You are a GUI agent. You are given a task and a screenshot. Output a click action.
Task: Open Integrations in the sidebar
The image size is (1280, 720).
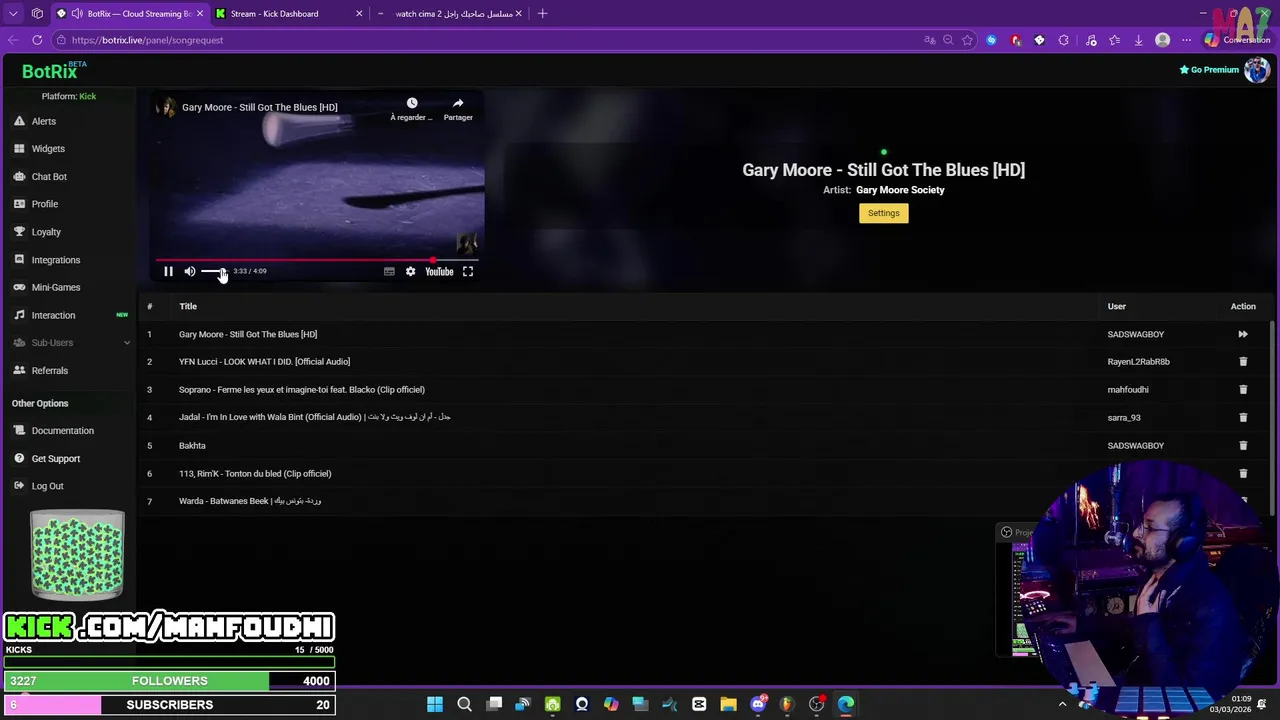pos(55,260)
